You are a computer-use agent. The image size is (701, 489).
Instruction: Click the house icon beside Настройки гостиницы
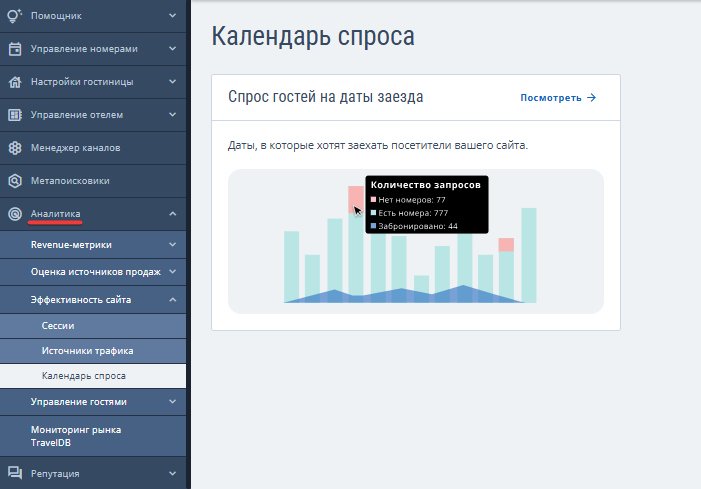point(15,82)
